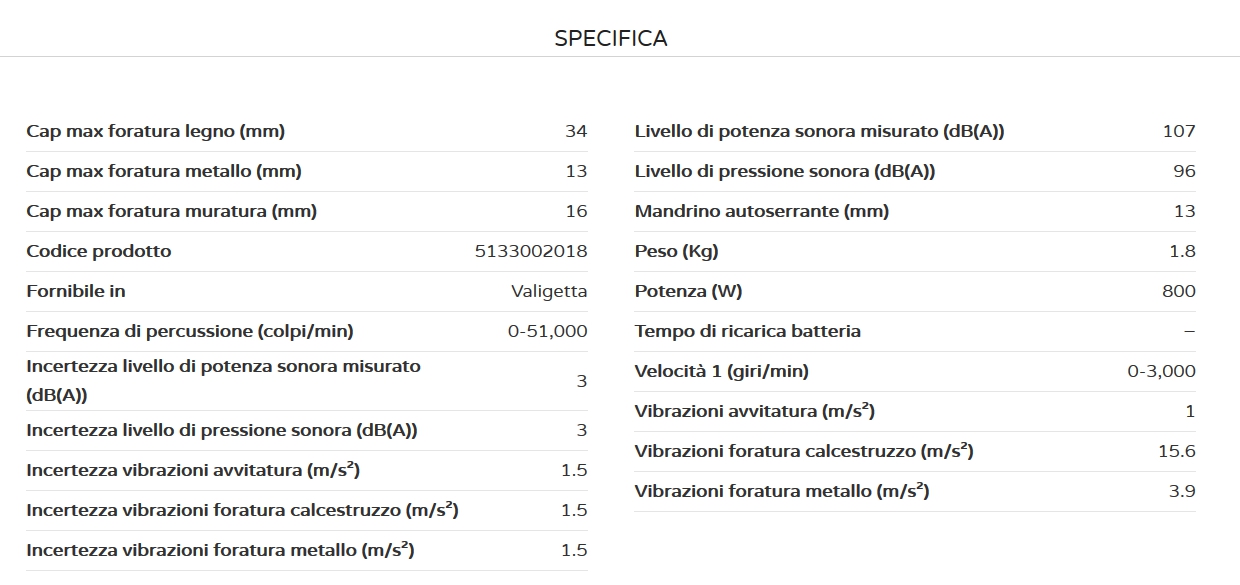Viewport: 1240px width, 585px height.
Task: Select the 107 sound power value
Action: pos(1179,131)
